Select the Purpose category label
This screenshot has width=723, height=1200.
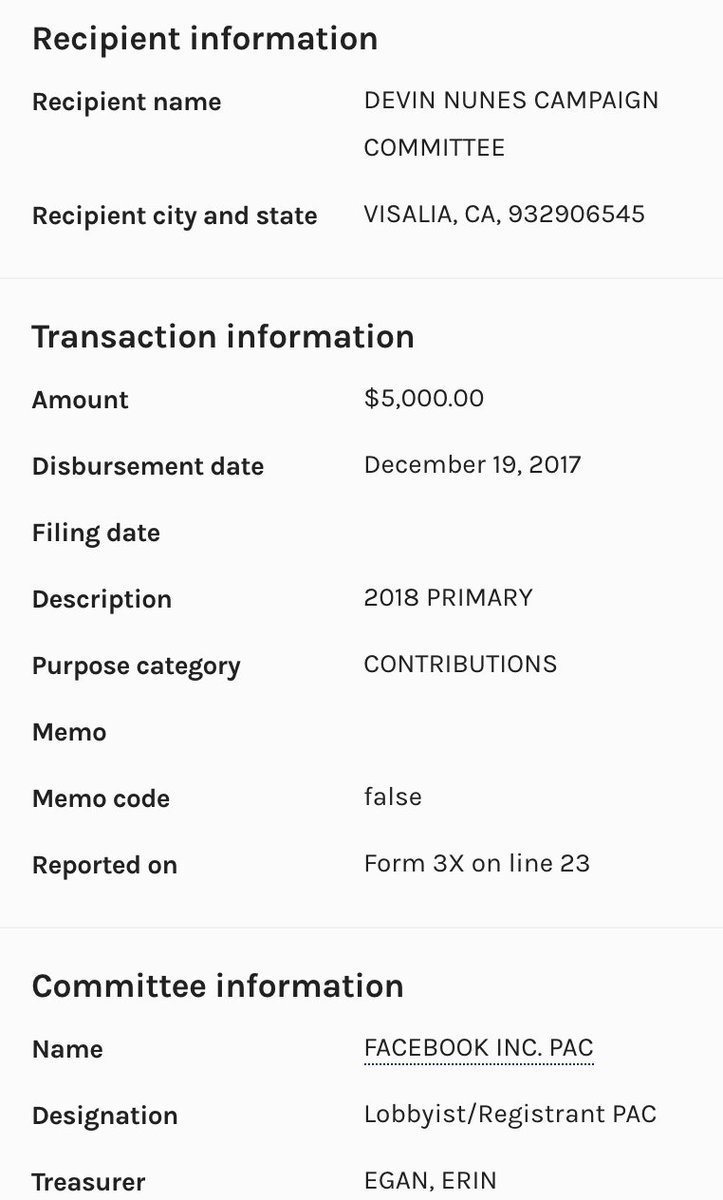136,667
